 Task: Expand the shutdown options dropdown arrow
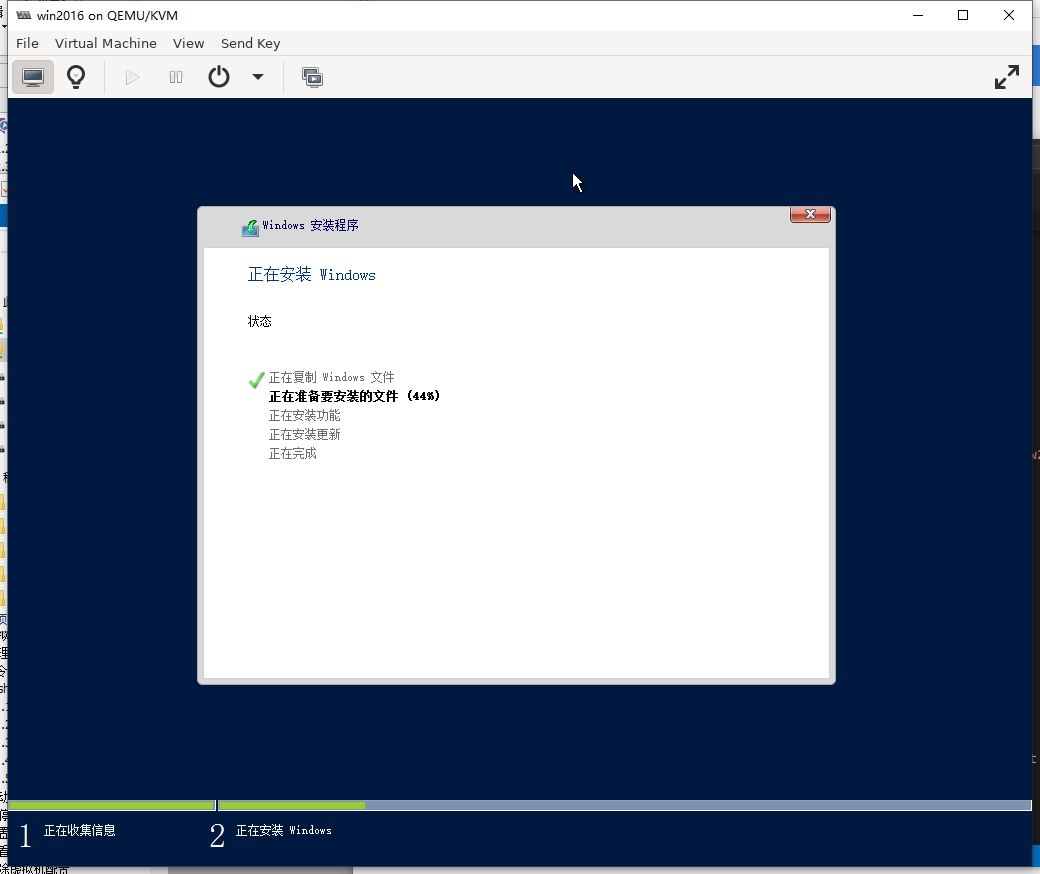[258, 77]
